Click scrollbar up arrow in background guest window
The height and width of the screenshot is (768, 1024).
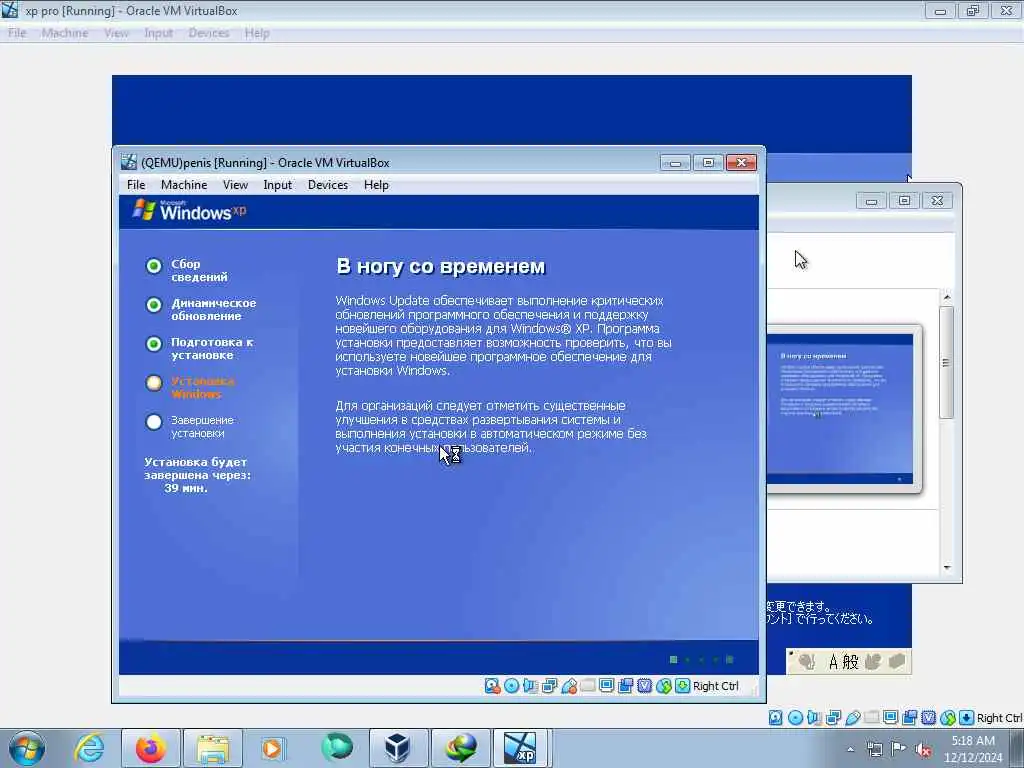[947, 297]
